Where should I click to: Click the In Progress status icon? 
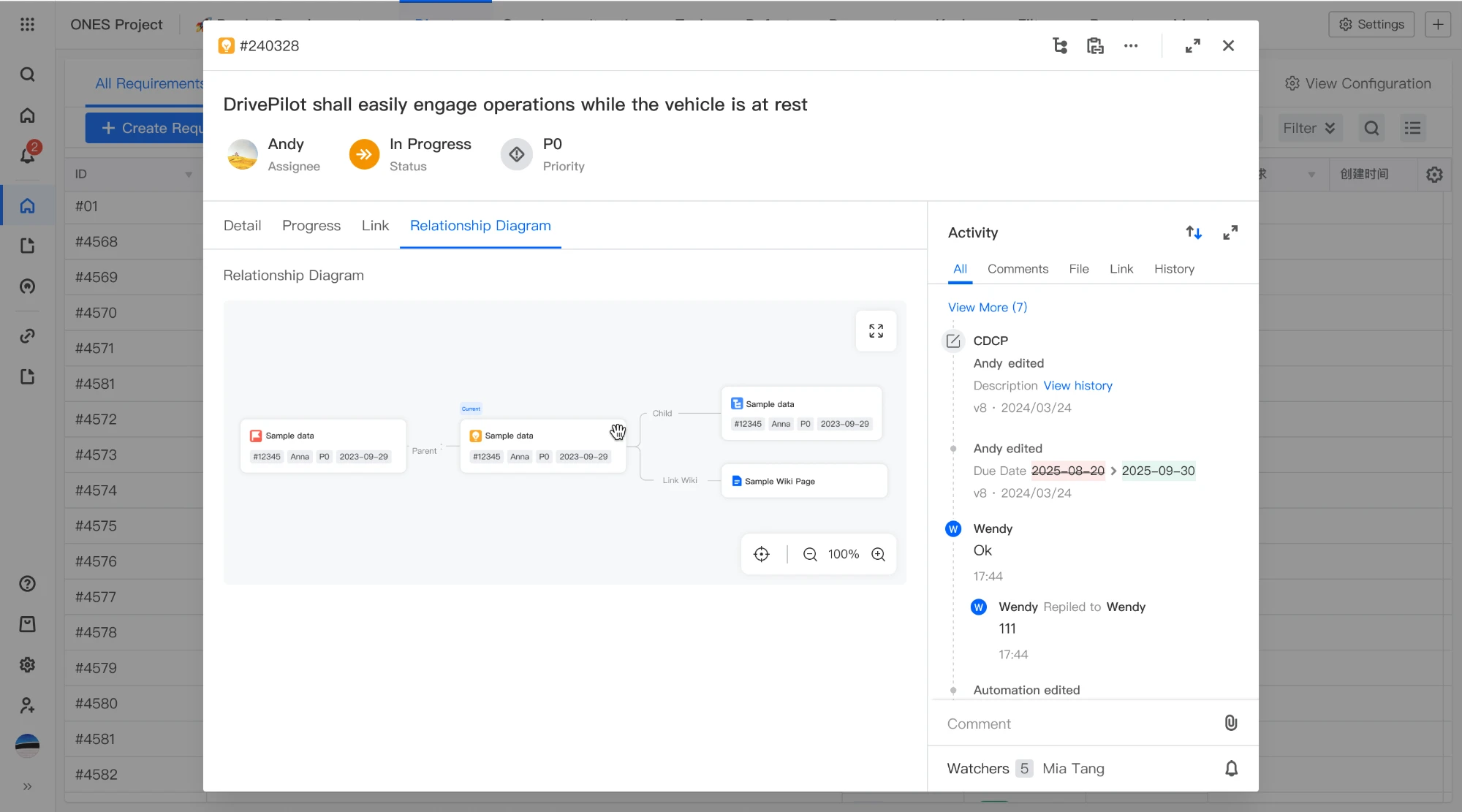pos(364,154)
